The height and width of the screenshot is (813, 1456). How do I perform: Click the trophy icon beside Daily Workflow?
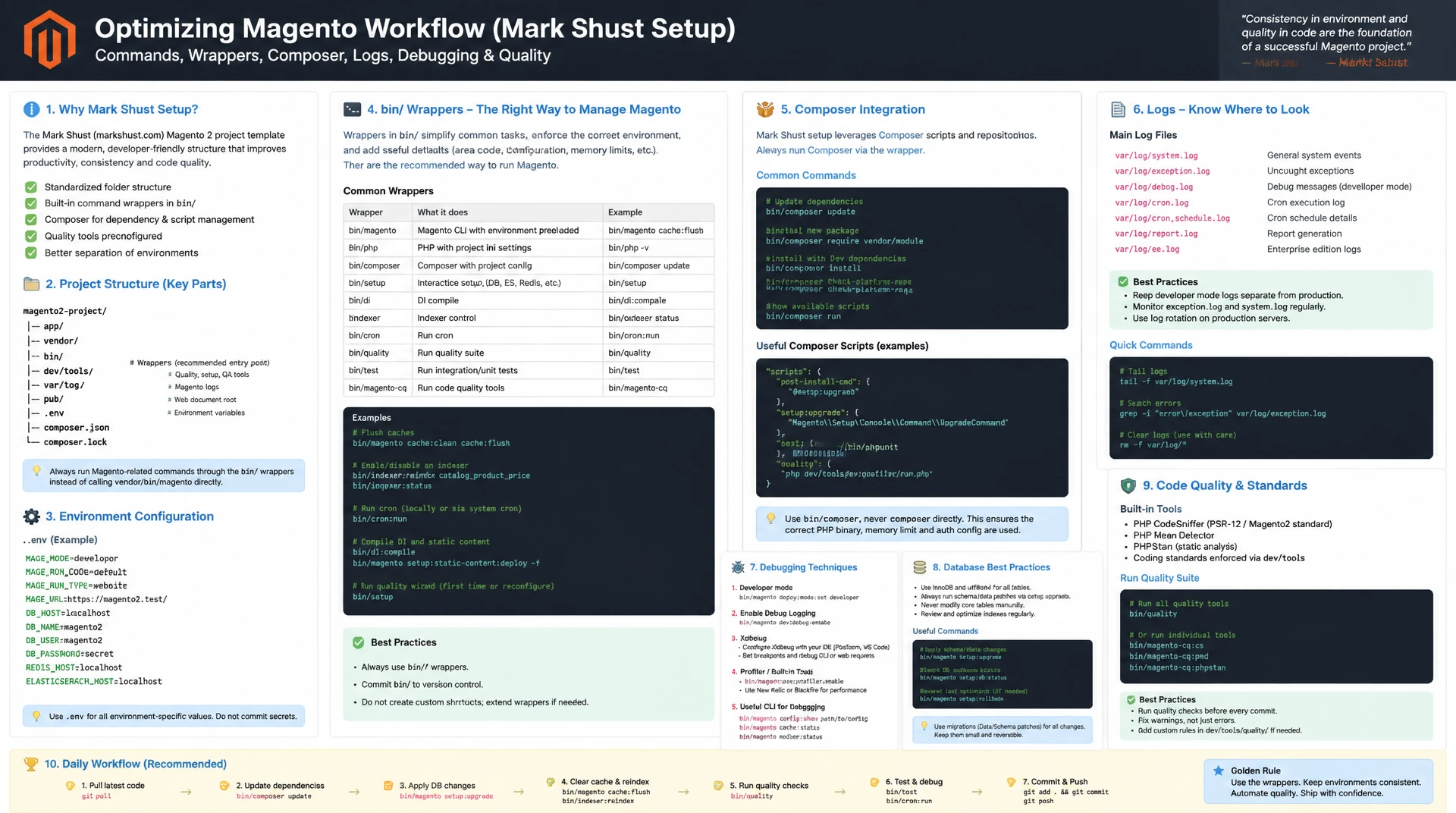pos(31,764)
